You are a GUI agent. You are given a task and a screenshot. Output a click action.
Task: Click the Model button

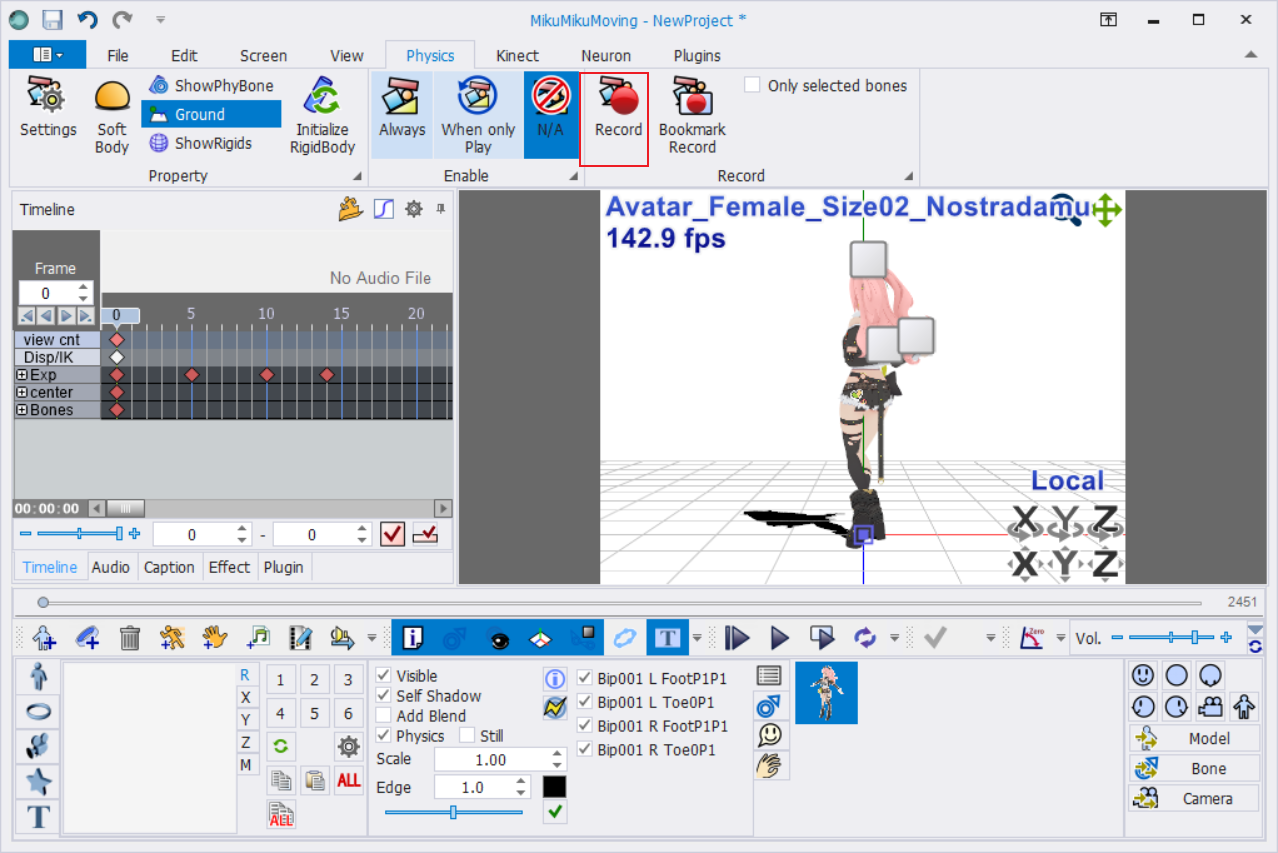(1194, 739)
